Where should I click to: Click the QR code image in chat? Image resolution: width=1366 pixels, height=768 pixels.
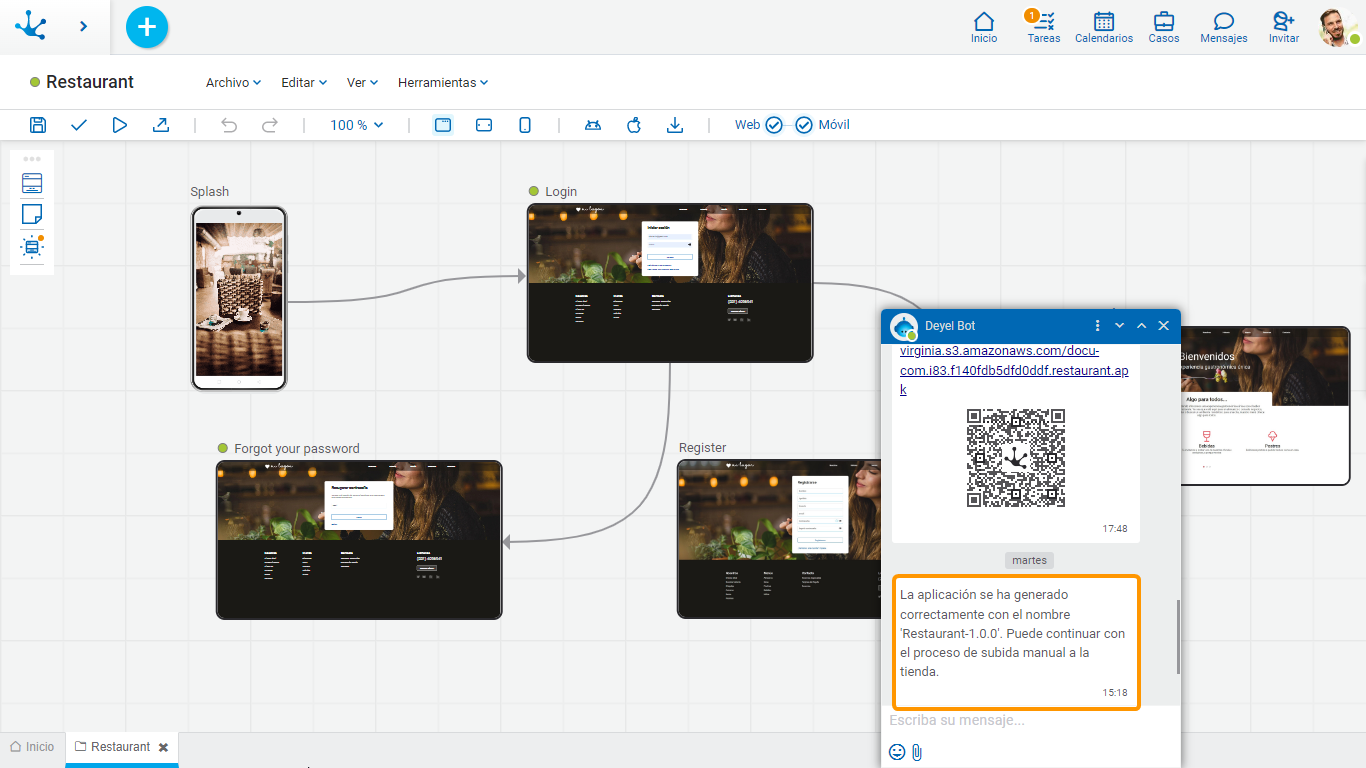click(x=1016, y=458)
